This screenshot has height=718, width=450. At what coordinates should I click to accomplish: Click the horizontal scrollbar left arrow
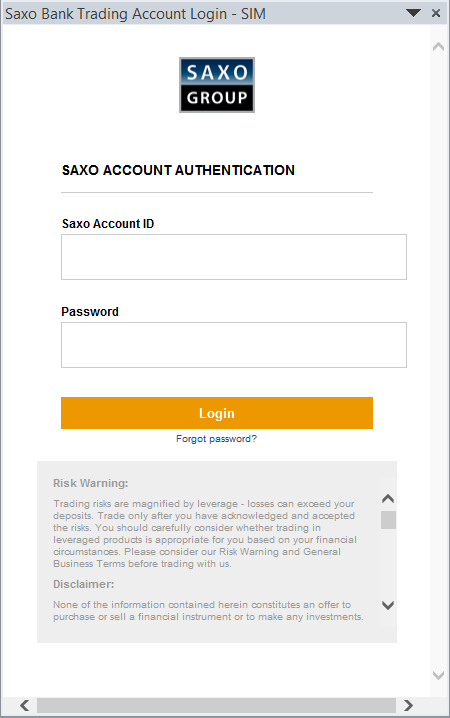point(25,705)
